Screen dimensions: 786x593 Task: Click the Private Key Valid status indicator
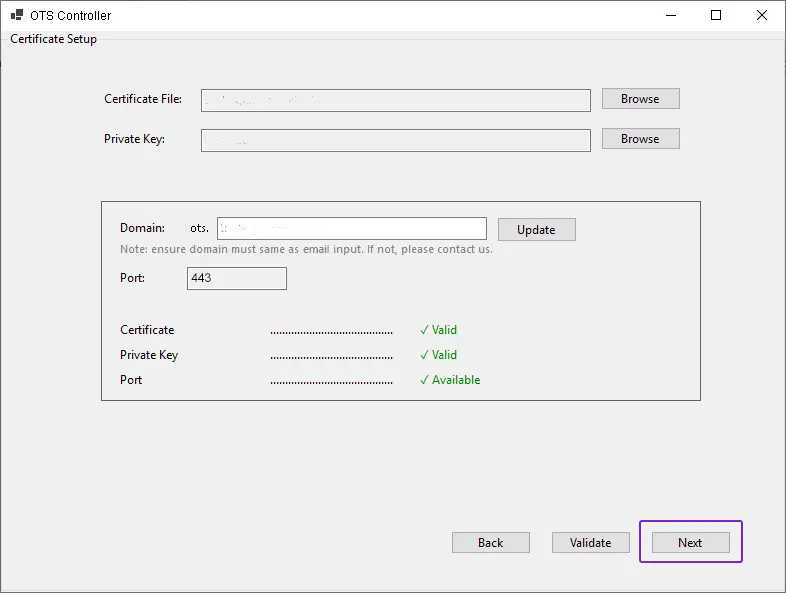(x=438, y=355)
